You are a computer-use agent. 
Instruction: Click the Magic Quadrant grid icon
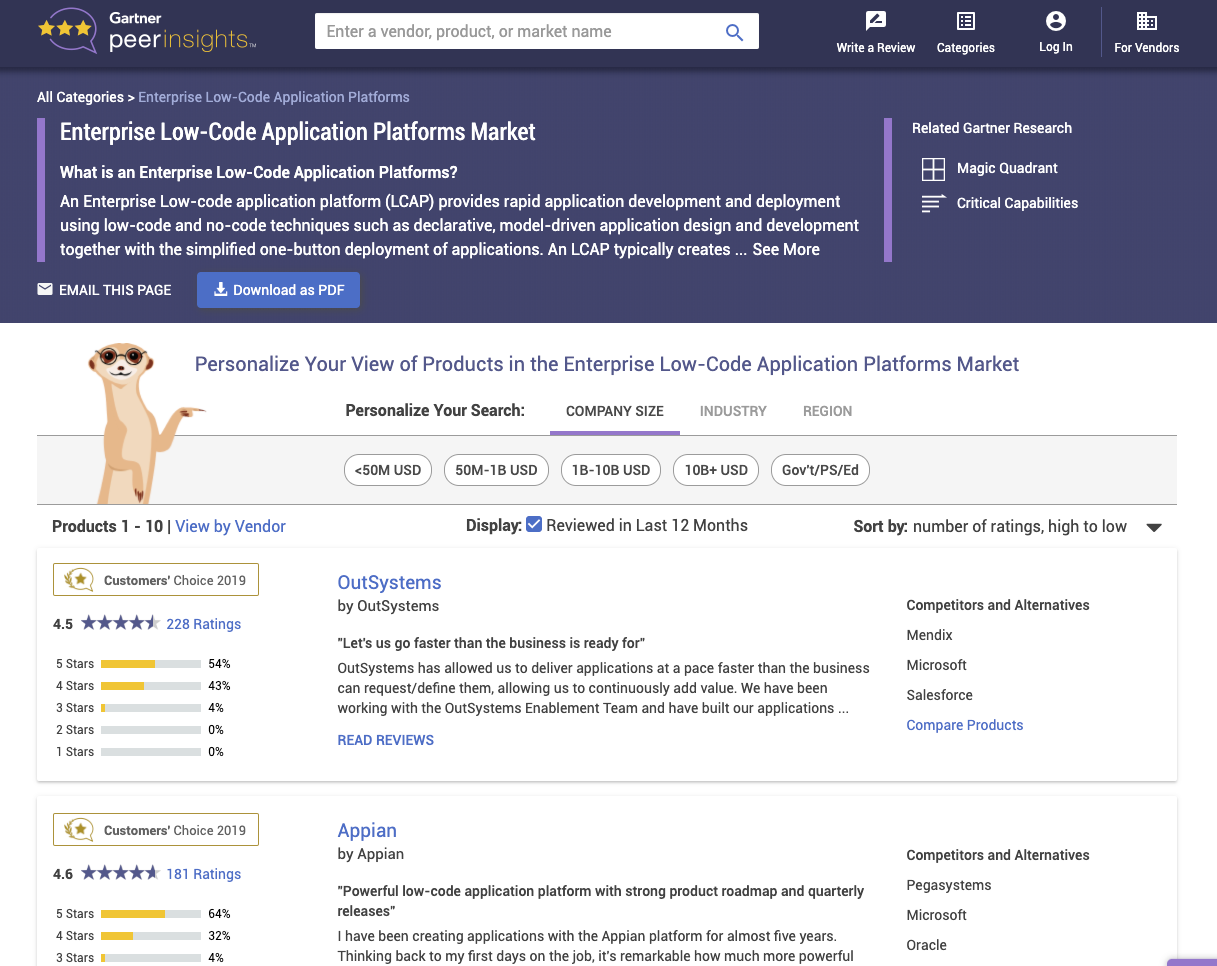933,168
